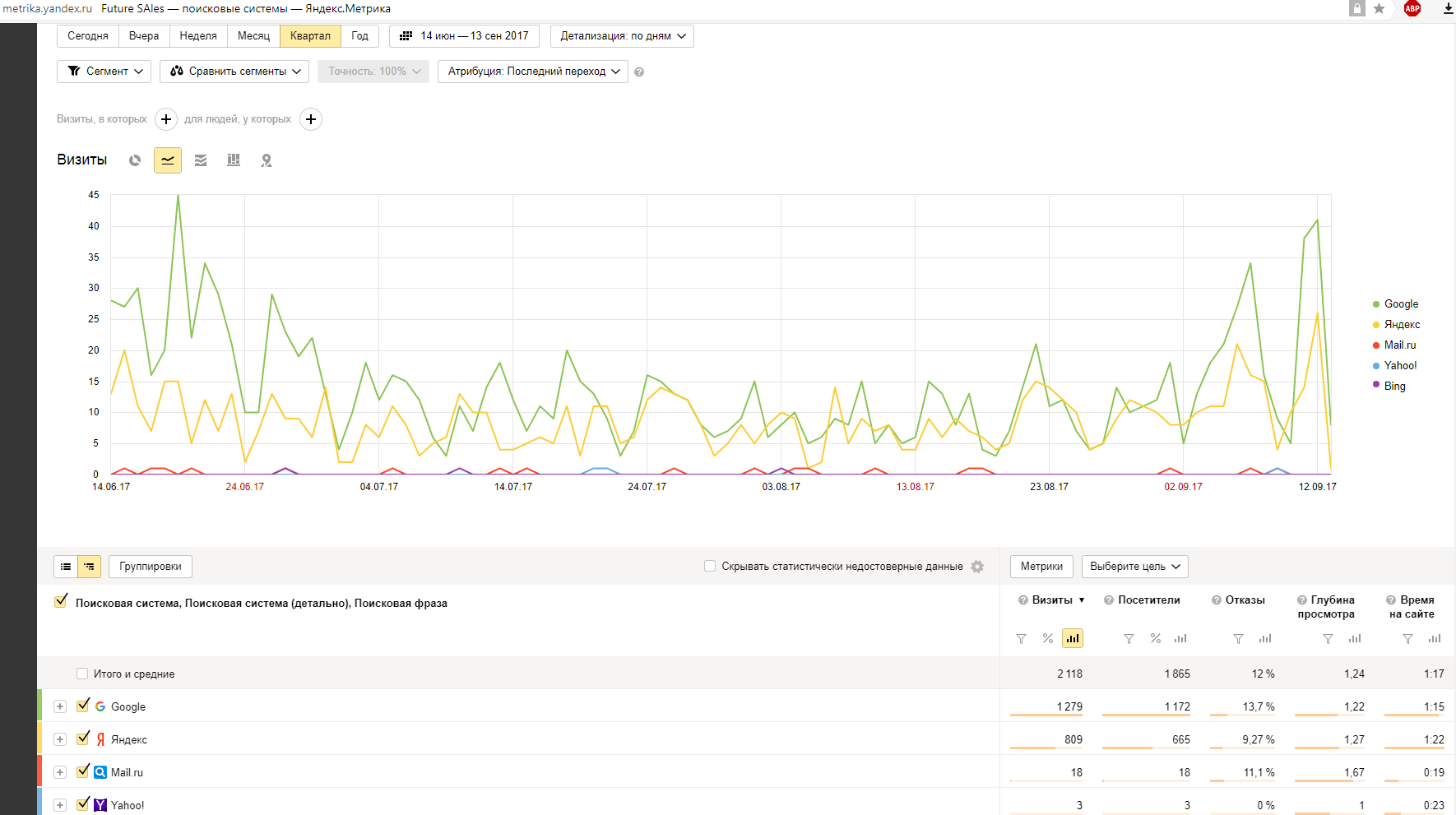Expand the Yahoo! row
This screenshot has height=815, width=1456.
point(60,805)
